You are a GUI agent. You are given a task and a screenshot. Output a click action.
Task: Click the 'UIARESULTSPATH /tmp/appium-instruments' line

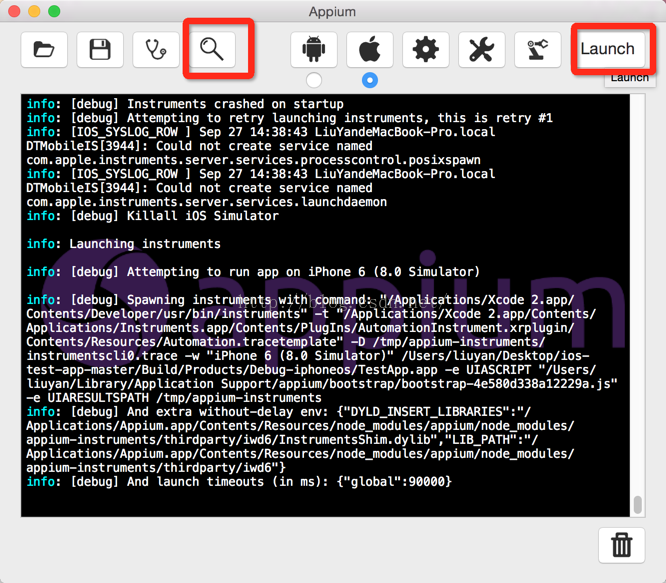pos(174,398)
